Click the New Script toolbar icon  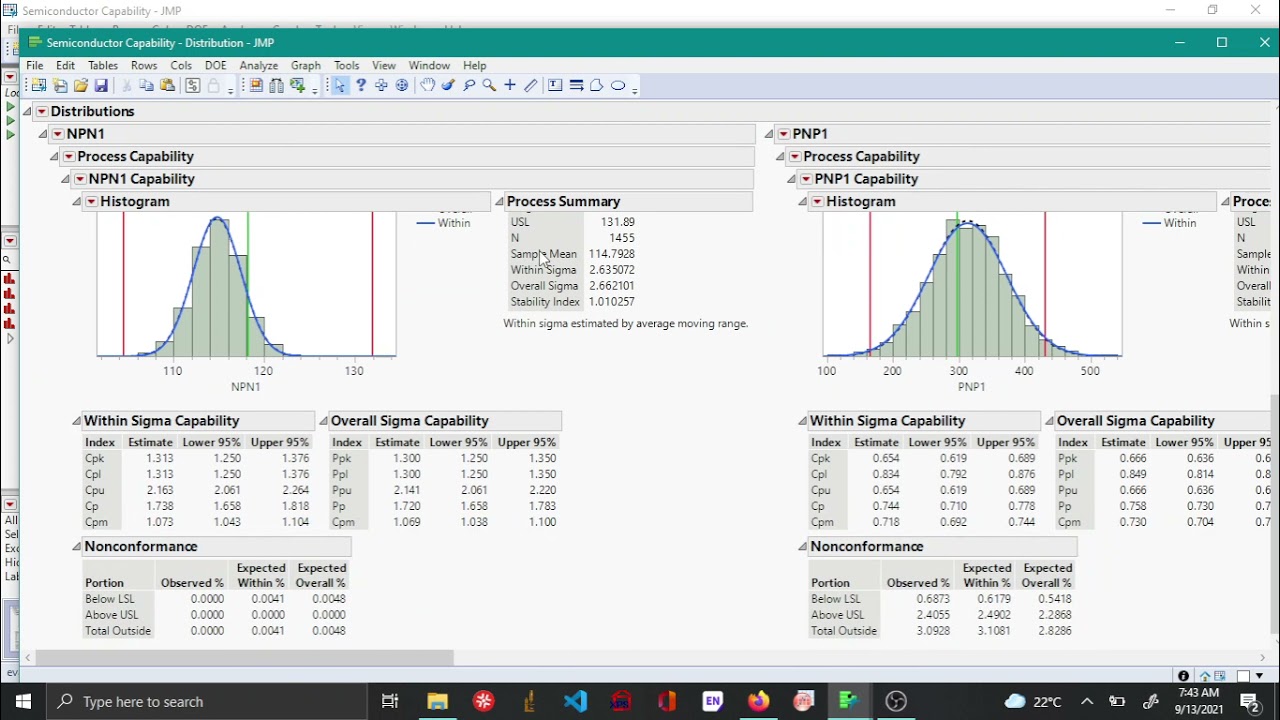60,86
